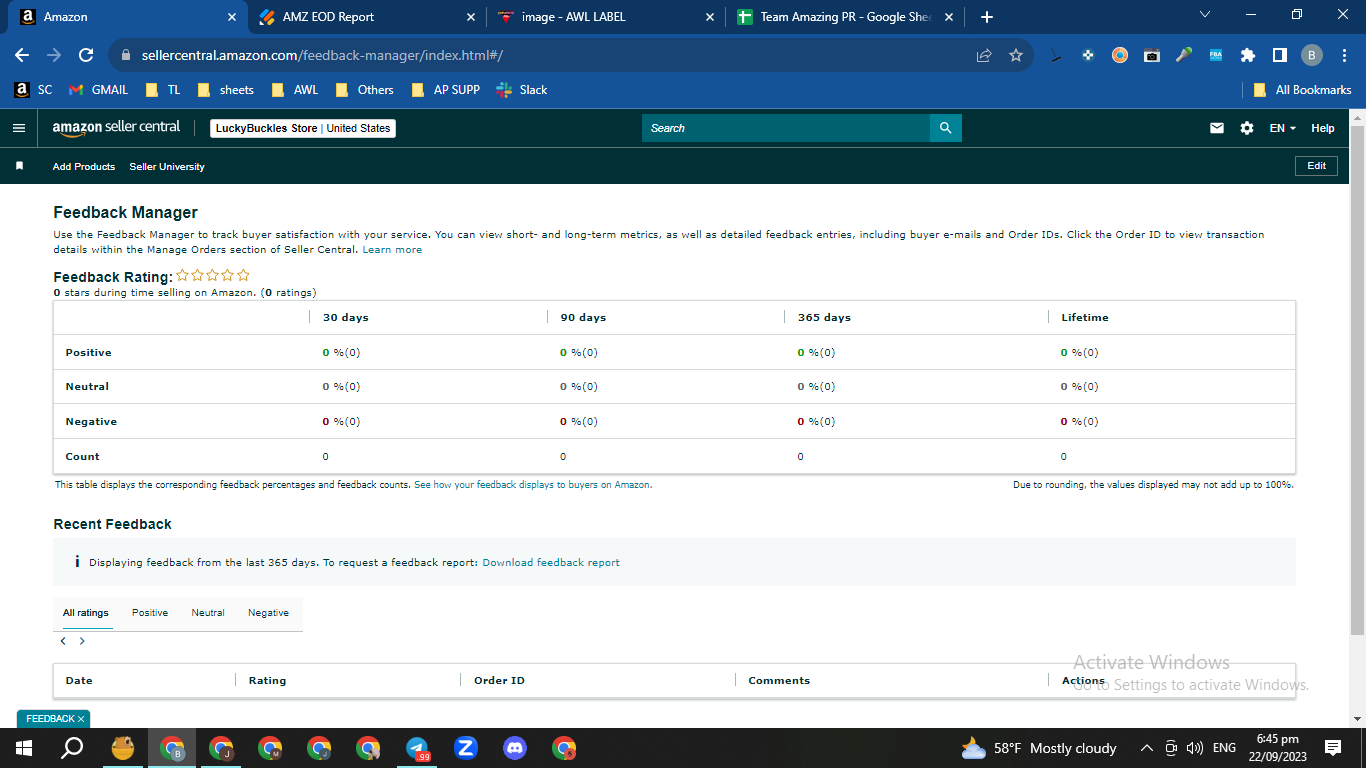Open a new browser tab
This screenshot has height=768, width=1366.
[987, 17]
